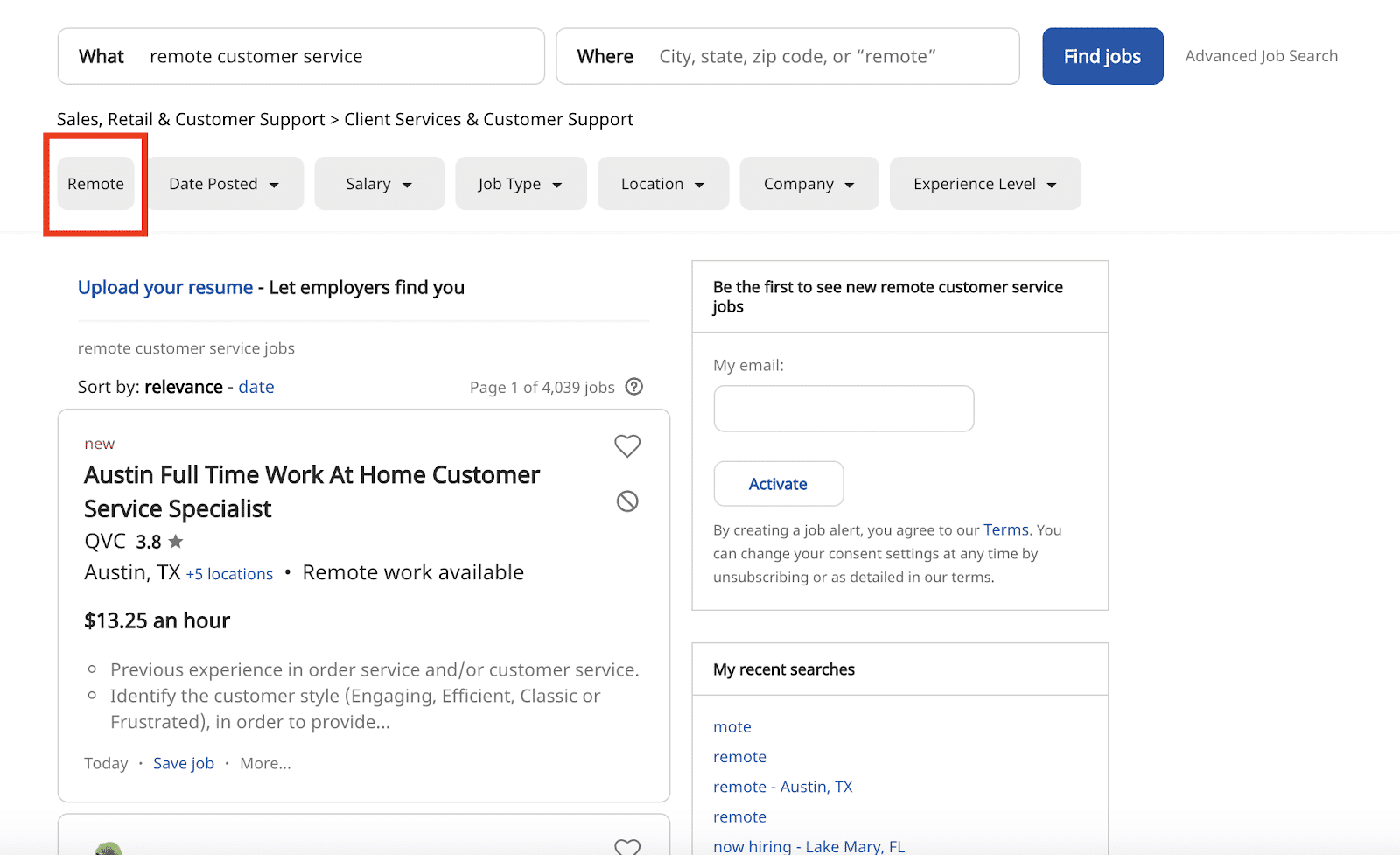The width and height of the screenshot is (1400, 855).
Task: Open the Austin Full Time Work At Home job title
Action: click(311, 492)
